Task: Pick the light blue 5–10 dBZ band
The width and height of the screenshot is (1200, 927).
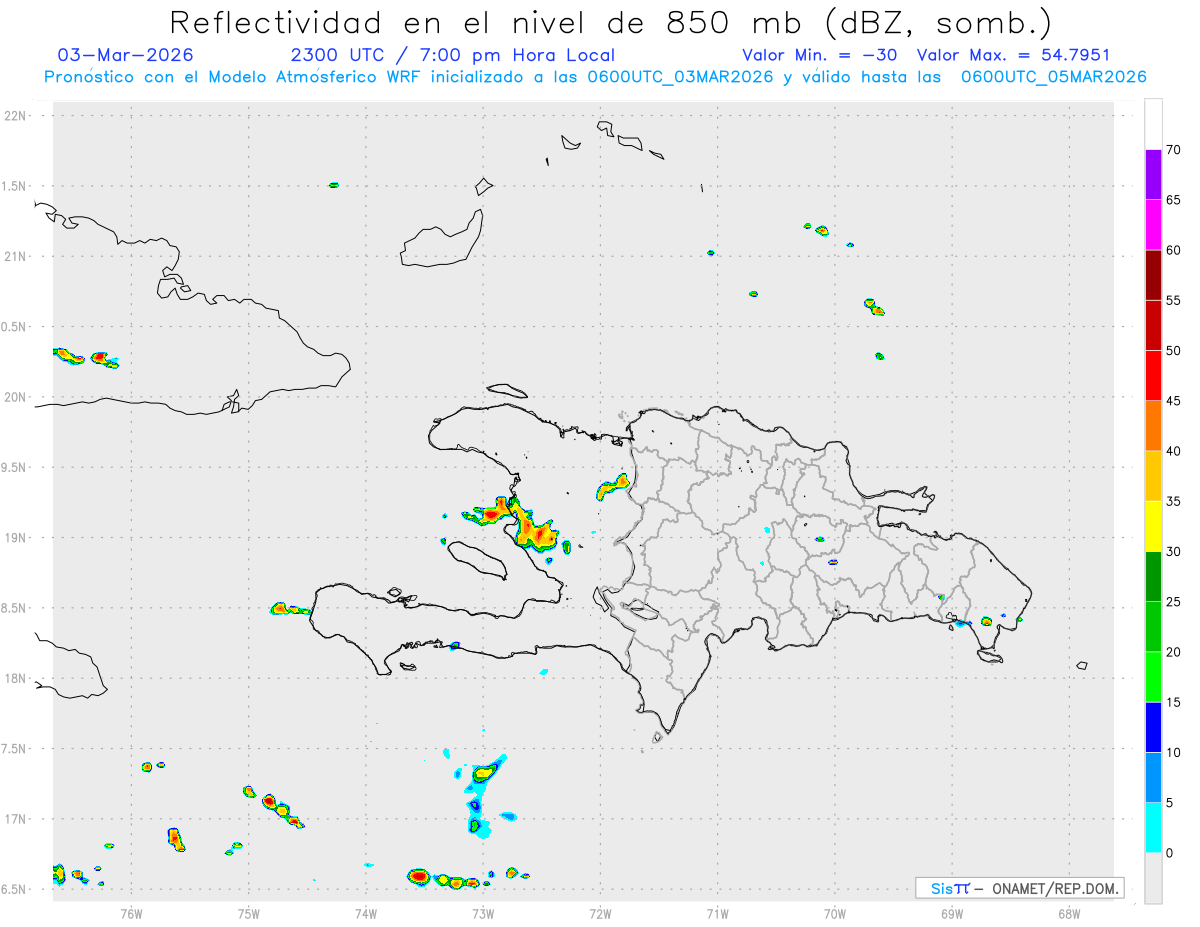Action: pyautogui.click(x=1153, y=777)
